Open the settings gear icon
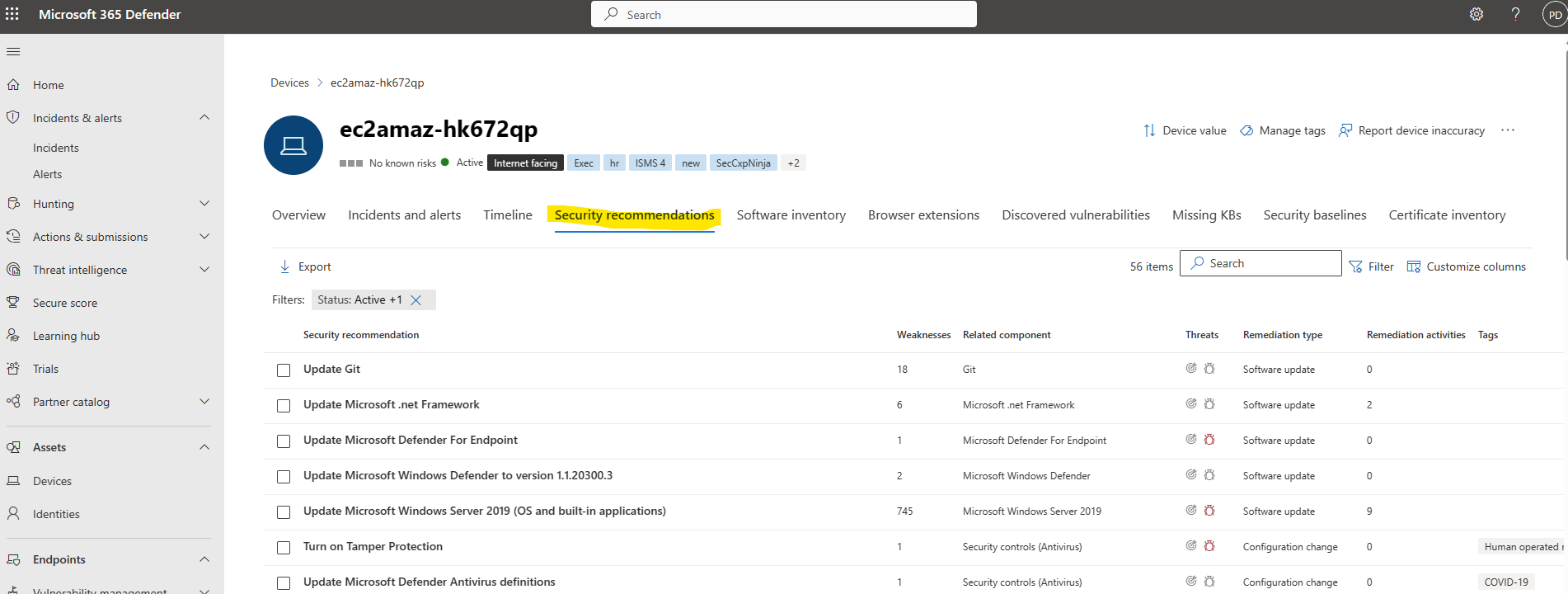Screen dimensions: 1568x594 (1476, 14)
